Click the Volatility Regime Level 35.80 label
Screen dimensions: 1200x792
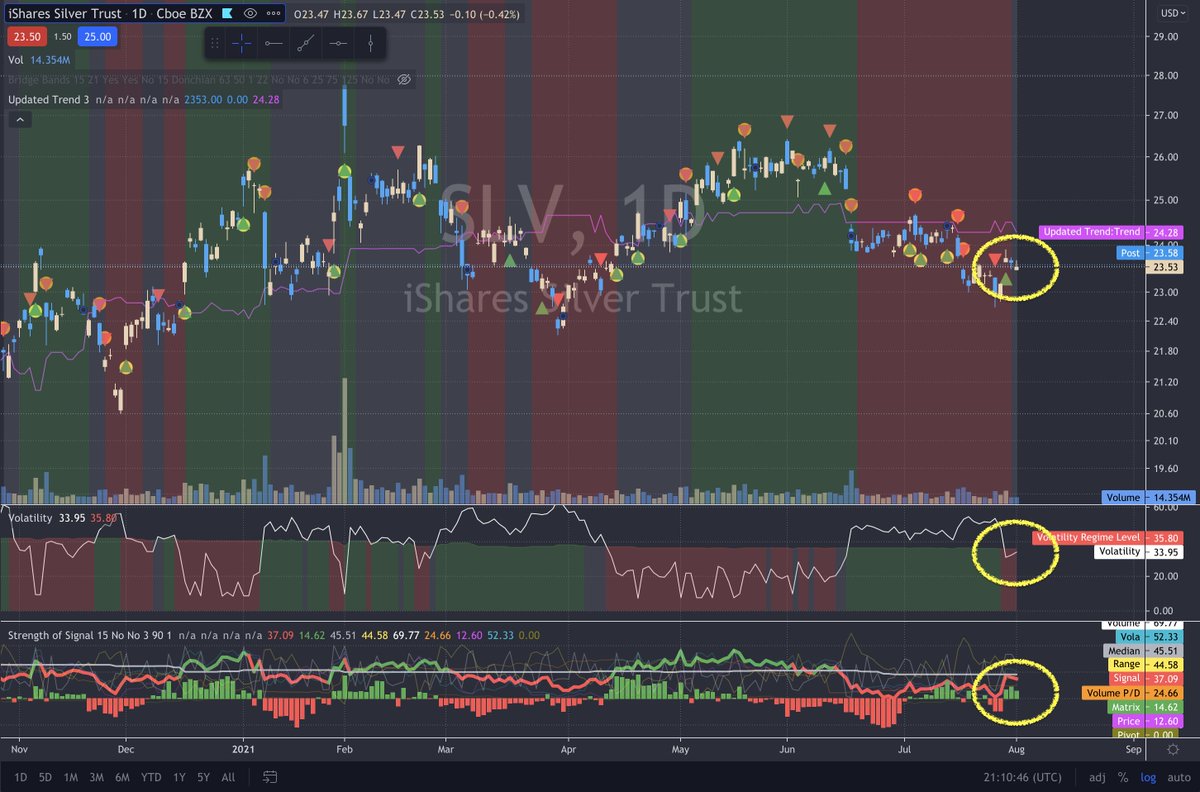click(x=1108, y=537)
